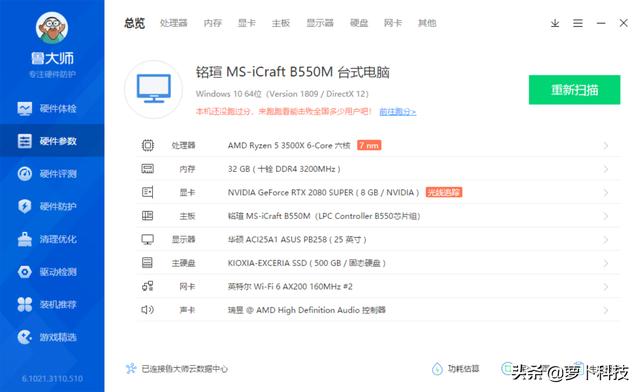Switch to the 处理器 tab
The height and width of the screenshot is (392, 640).
click(x=173, y=23)
